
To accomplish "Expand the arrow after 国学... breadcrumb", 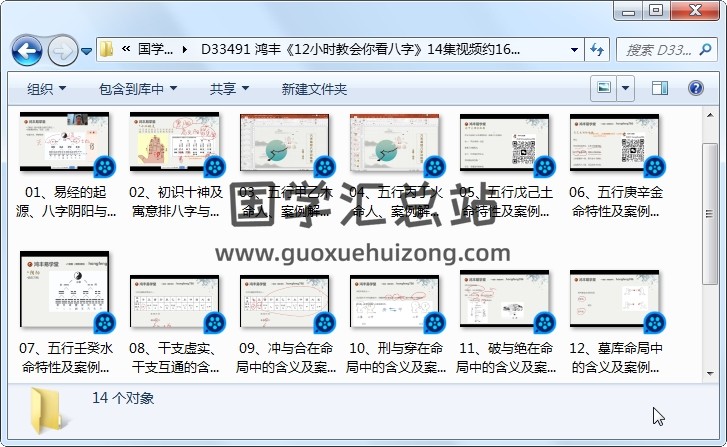I will point(185,49).
